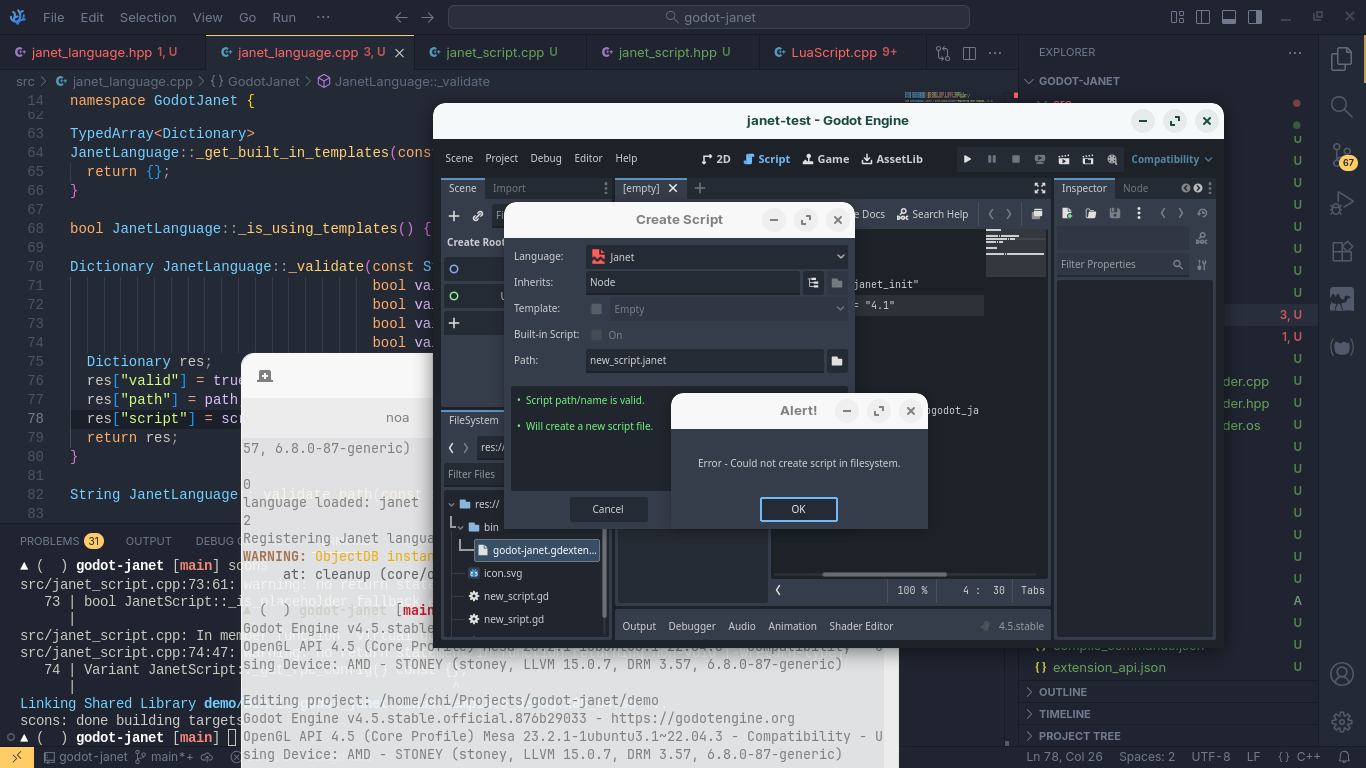
Task: Toggle the VS Code bottom panel layout
Action: click(1228, 18)
